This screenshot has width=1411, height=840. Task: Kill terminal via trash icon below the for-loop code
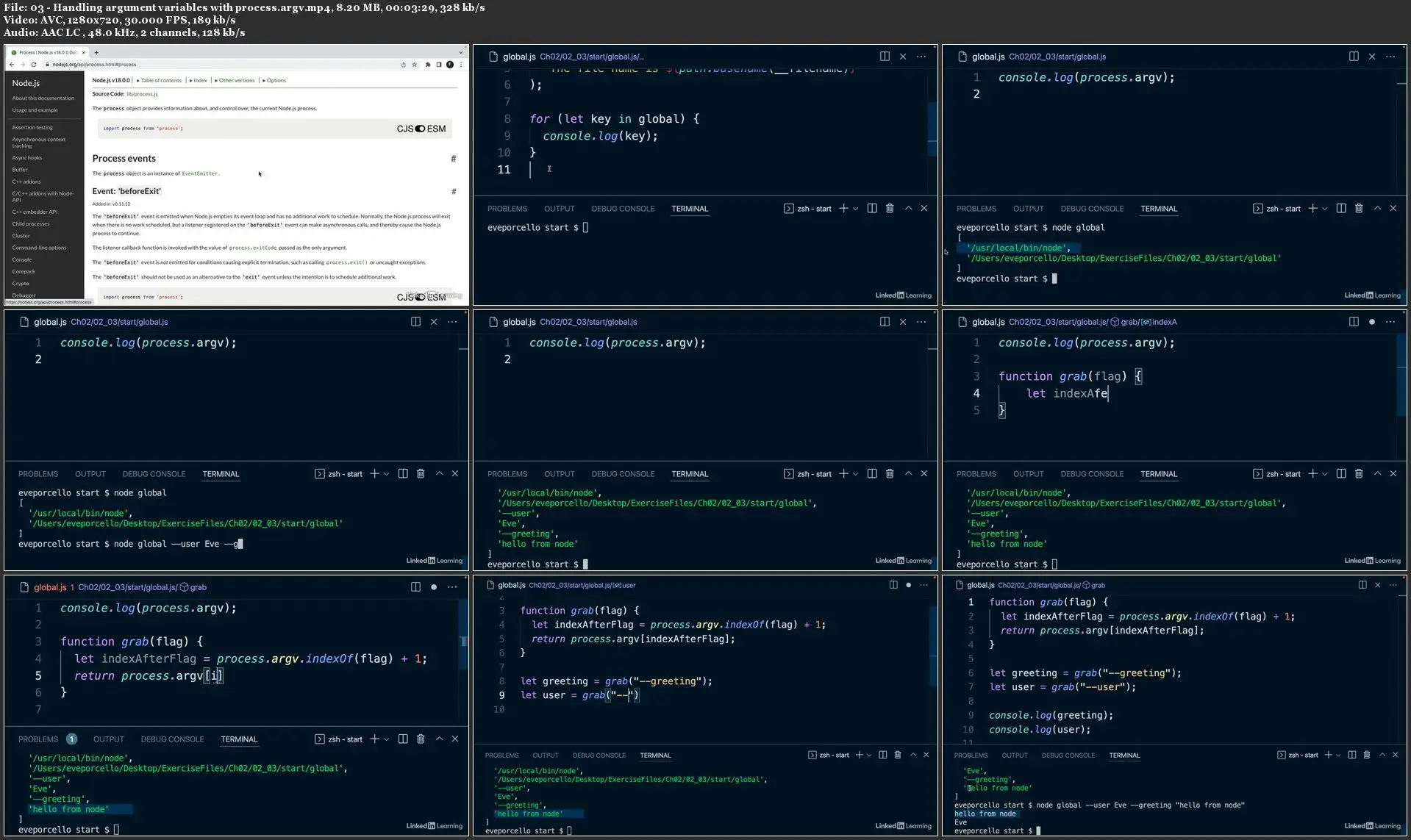[890, 209]
